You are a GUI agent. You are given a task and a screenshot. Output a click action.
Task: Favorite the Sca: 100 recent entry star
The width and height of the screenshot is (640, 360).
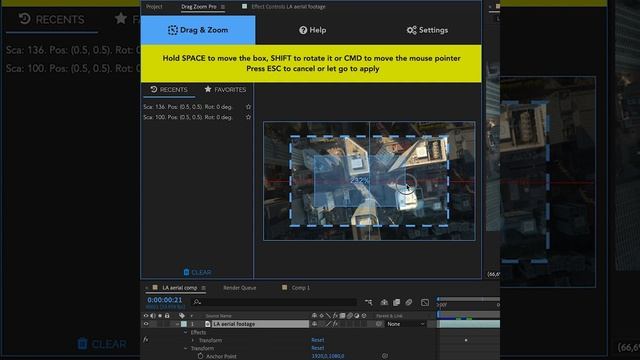248,117
